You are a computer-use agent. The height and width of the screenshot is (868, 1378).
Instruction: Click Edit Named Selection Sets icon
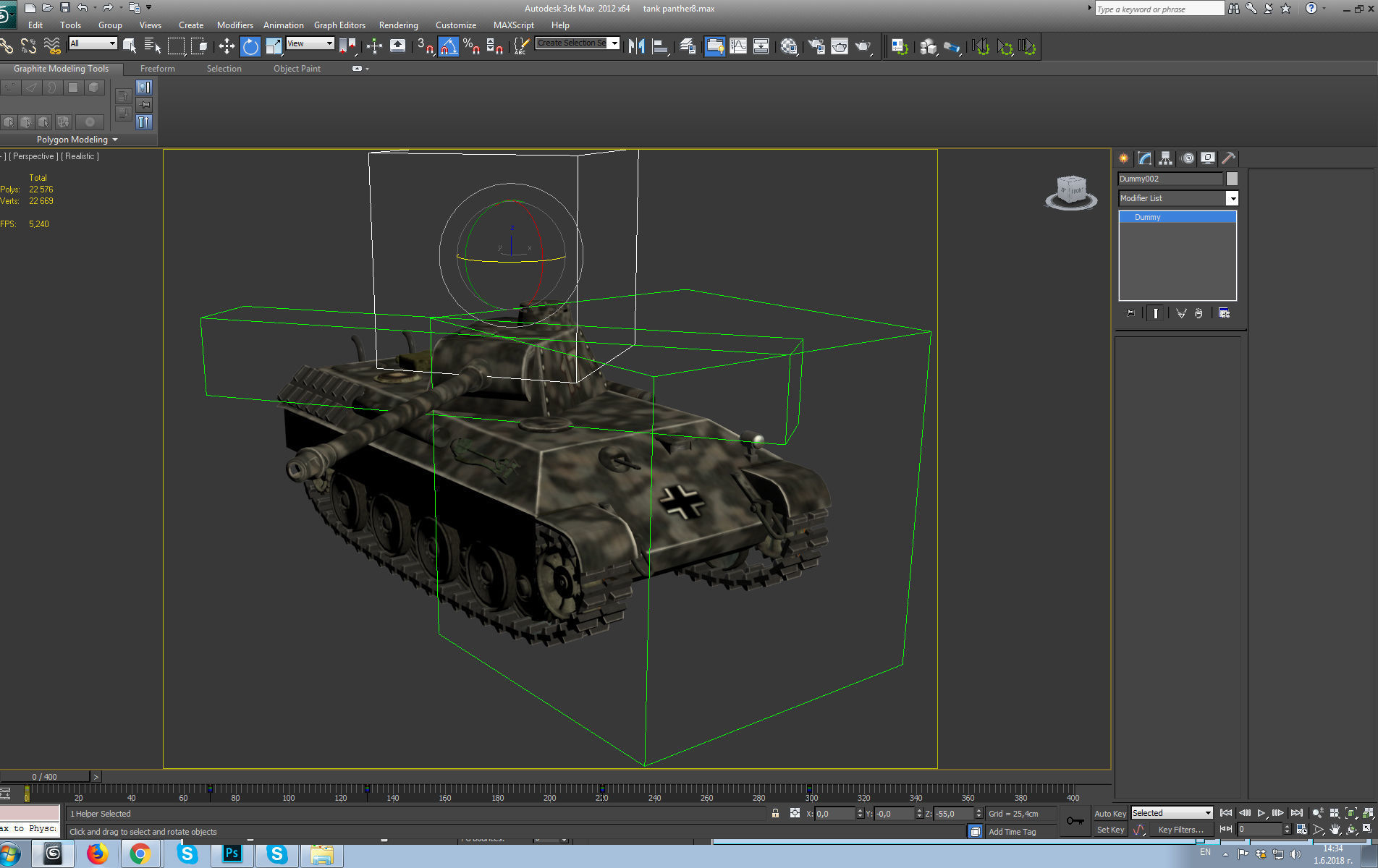(x=520, y=46)
